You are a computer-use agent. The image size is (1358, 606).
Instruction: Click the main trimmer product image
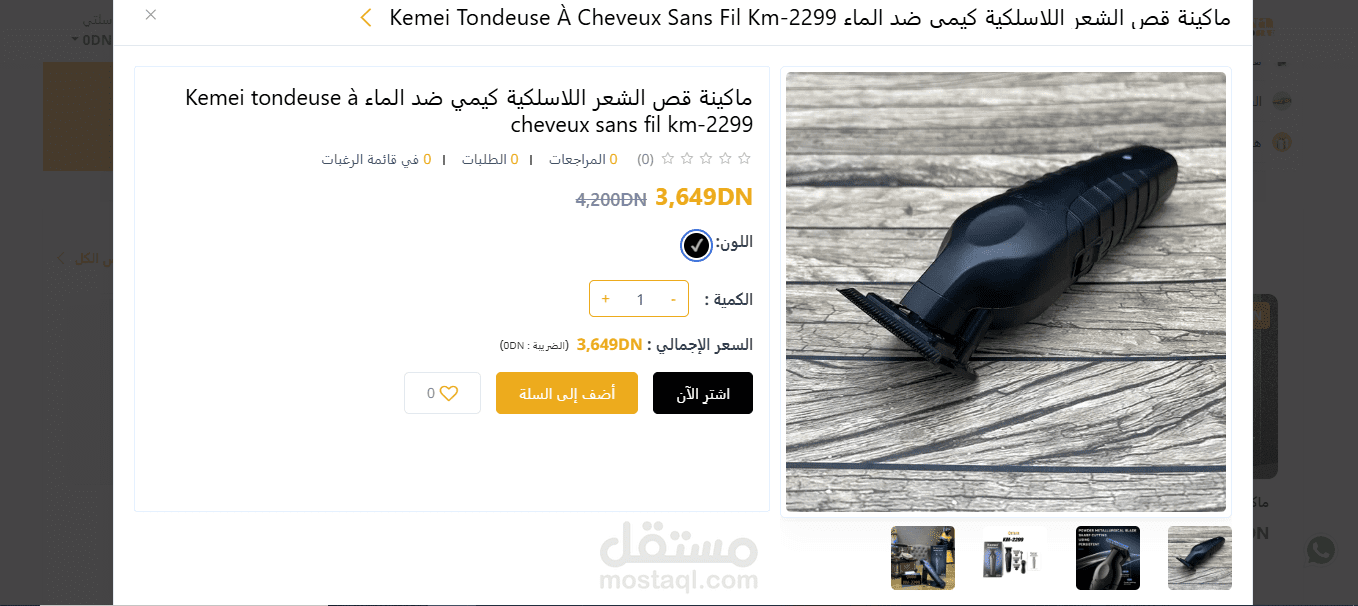(1006, 292)
